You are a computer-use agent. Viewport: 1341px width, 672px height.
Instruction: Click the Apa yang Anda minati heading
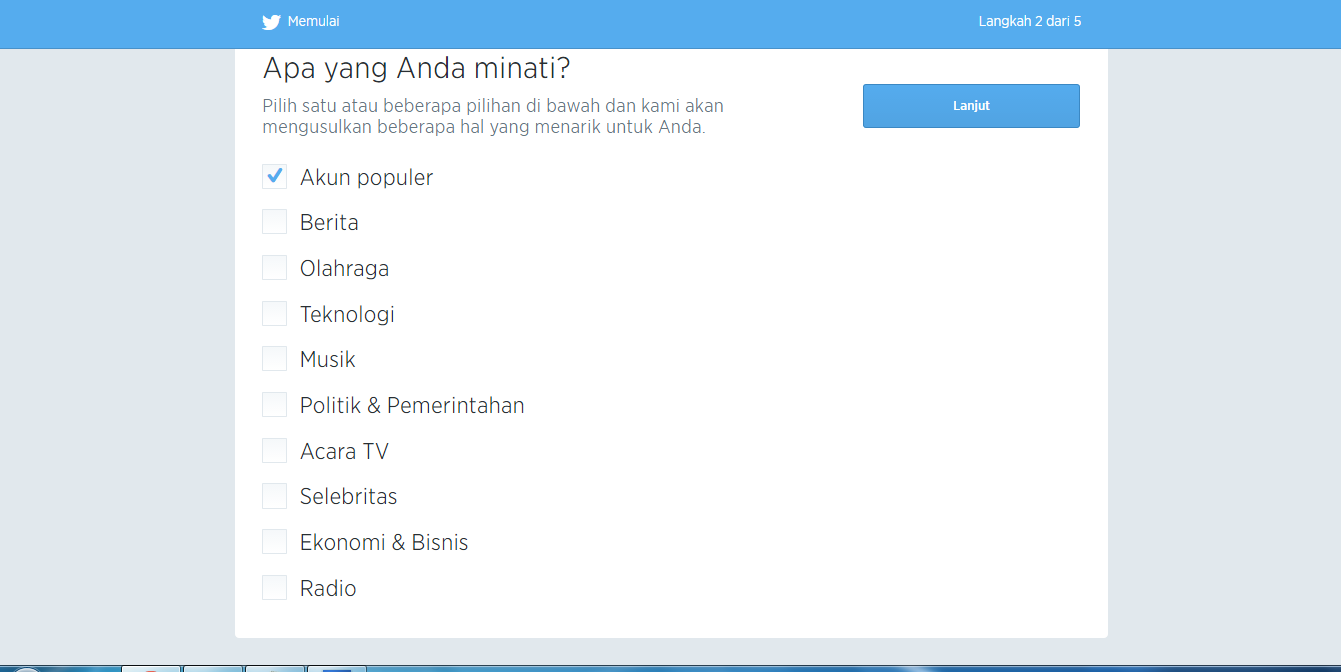click(x=416, y=69)
